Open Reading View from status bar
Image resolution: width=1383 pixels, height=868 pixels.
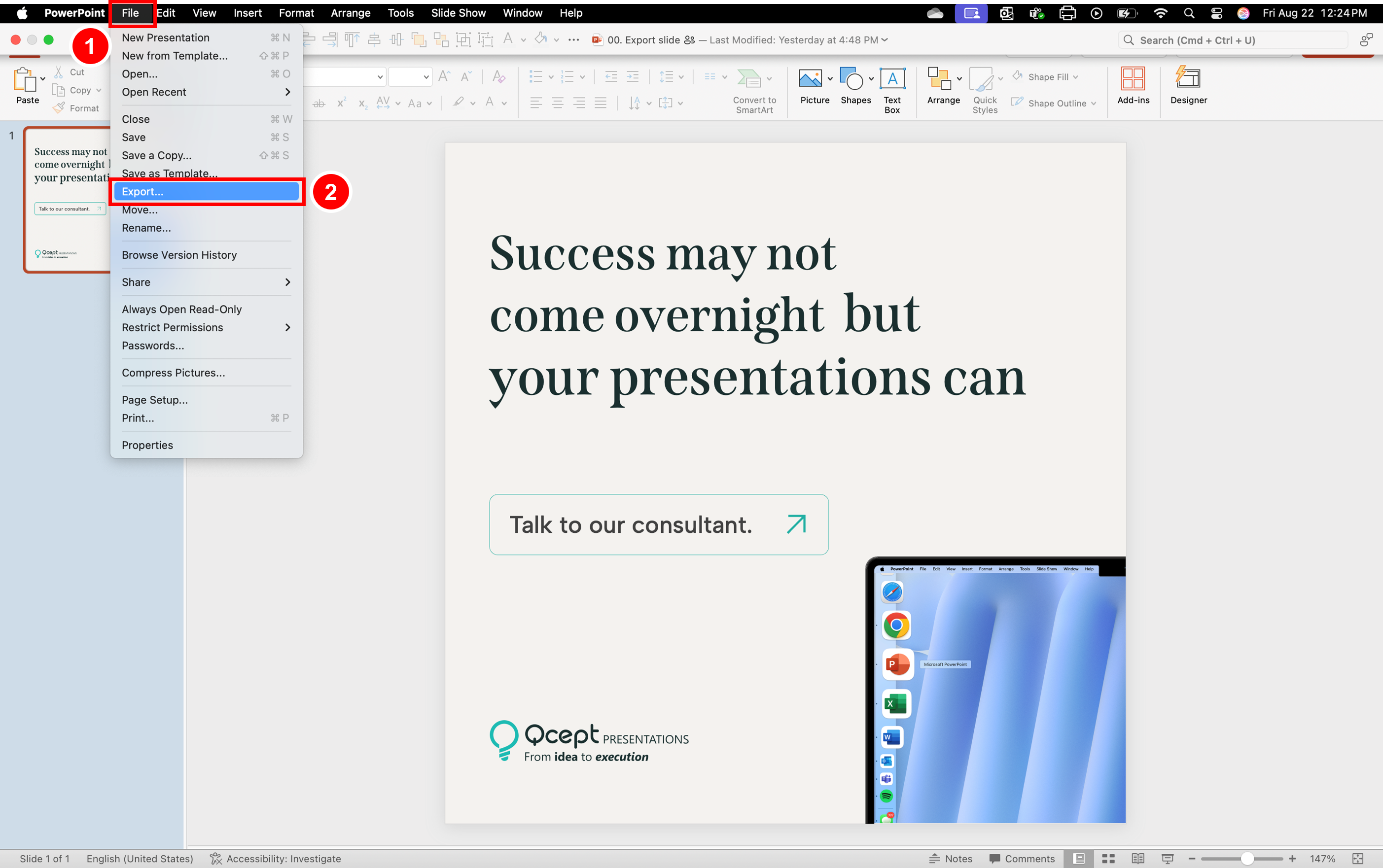pos(1137,858)
